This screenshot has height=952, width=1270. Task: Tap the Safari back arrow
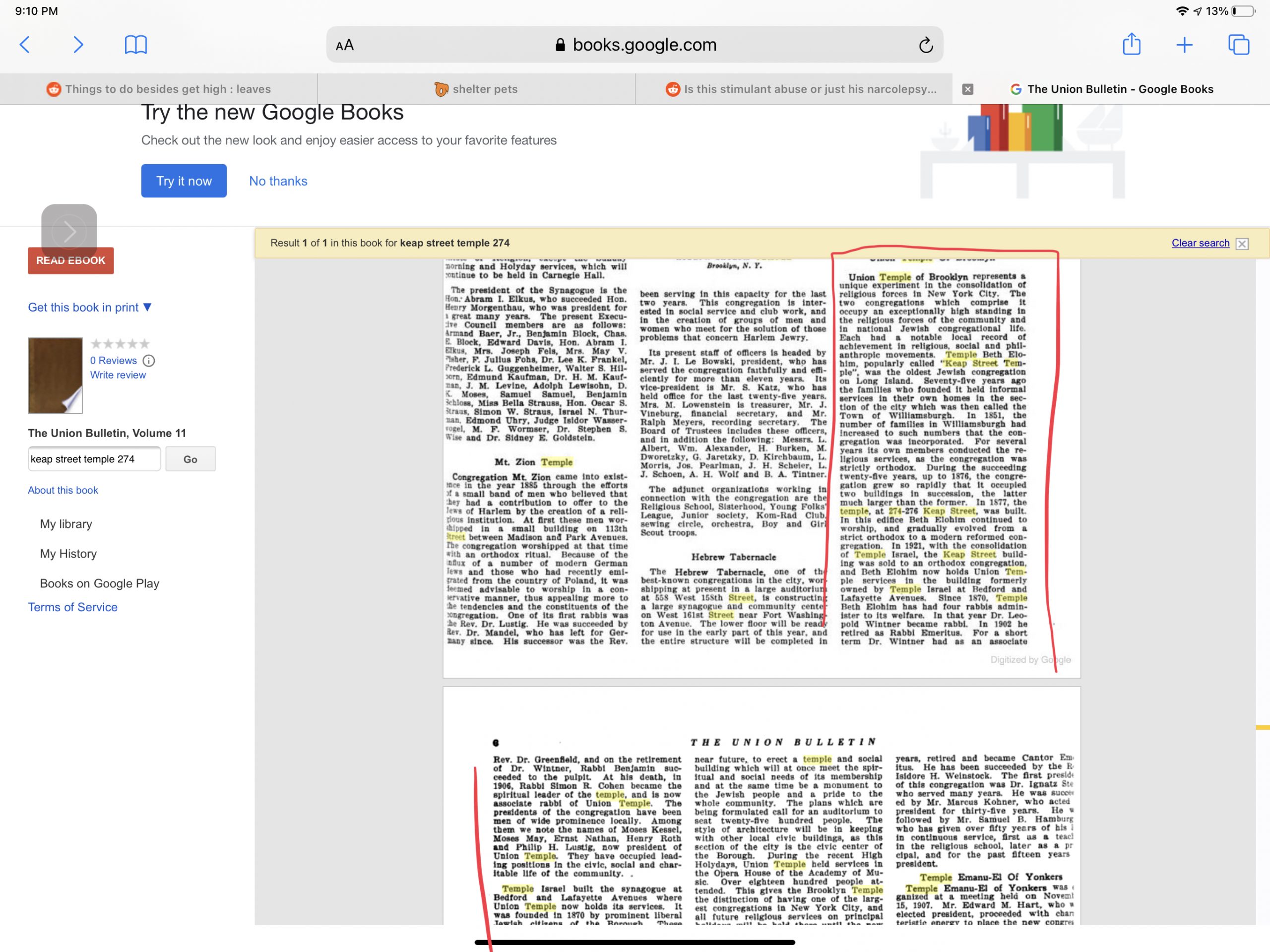pyautogui.click(x=25, y=45)
